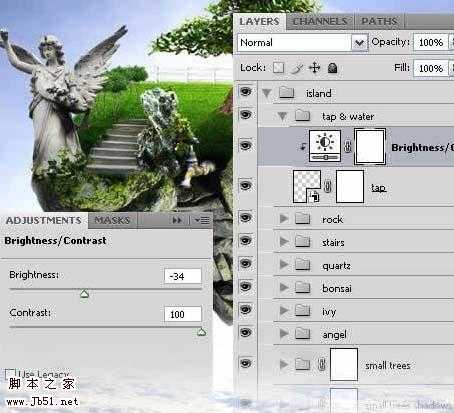Switch to the Masks tab
Image resolution: width=454 pixels, height=413 pixels.
click(x=112, y=220)
